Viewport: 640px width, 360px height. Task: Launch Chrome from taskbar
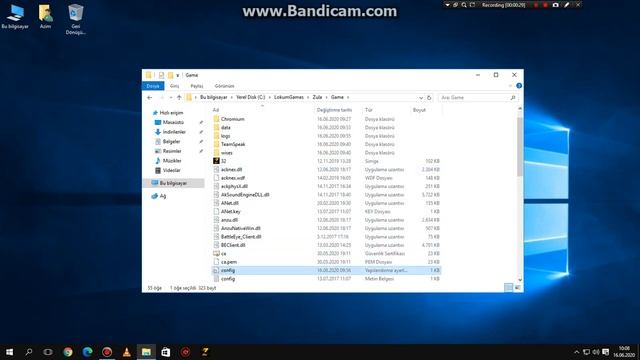pyautogui.click(x=68, y=352)
